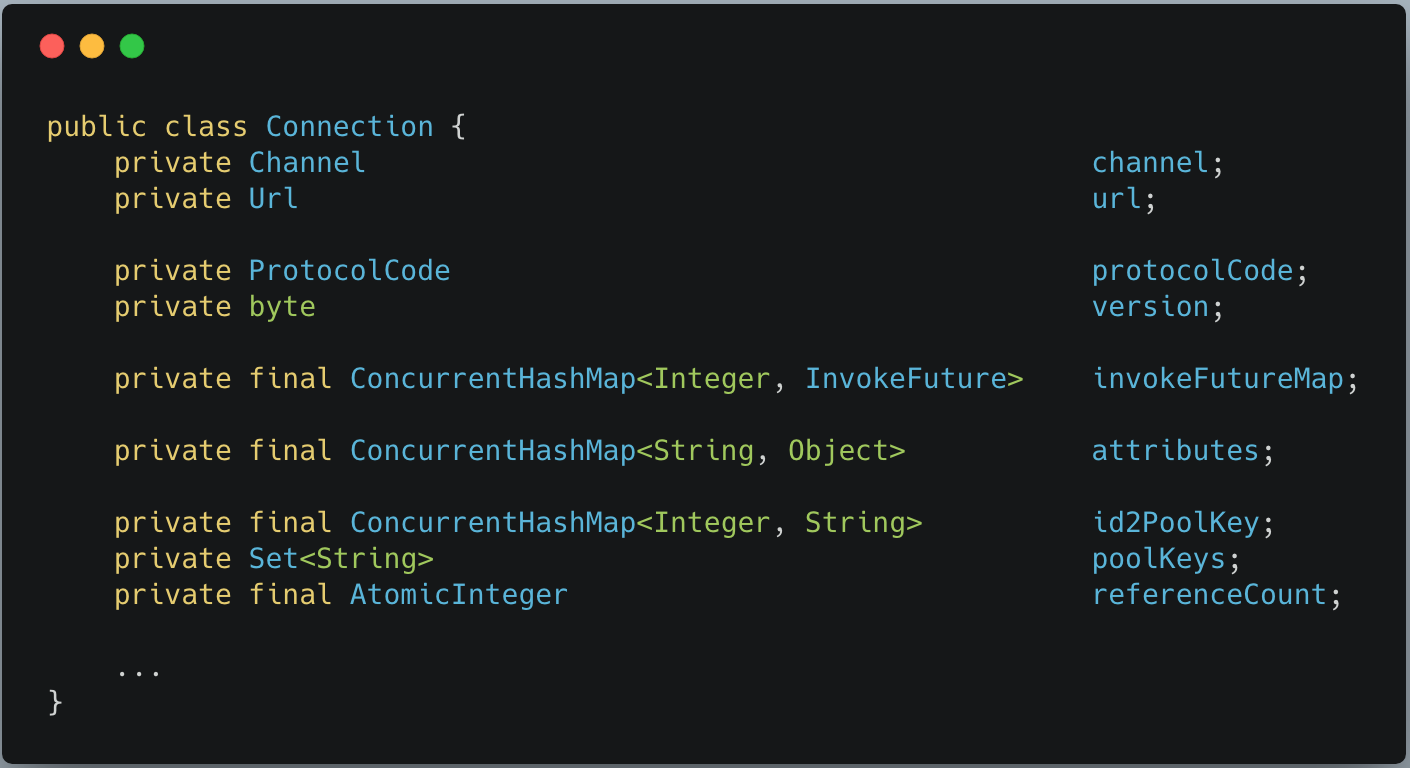The height and width of the screenshot is (768, 1410).
Task: Click the green maximize dot
Action: (x=132, y=46)
